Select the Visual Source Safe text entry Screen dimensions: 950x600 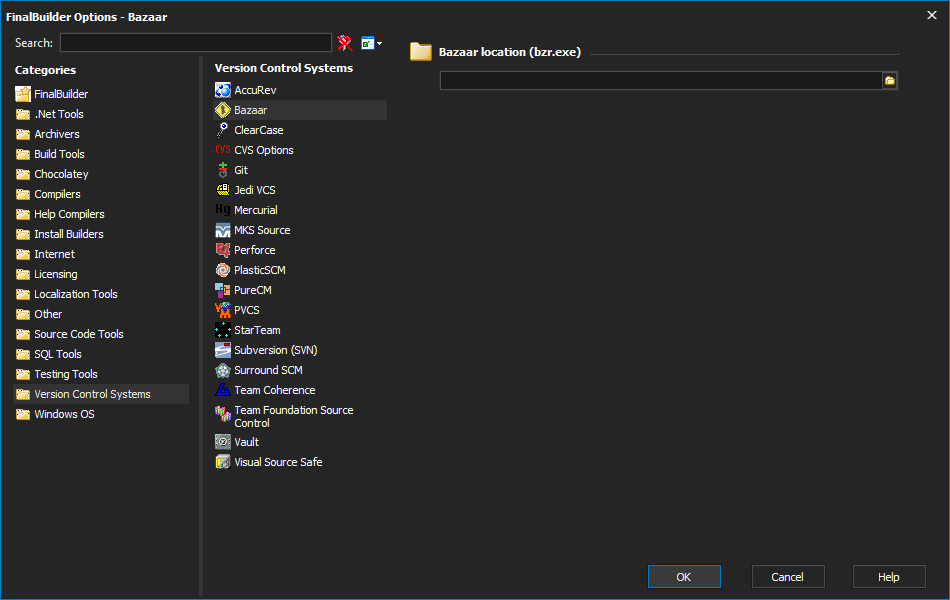tap(278, 462)
